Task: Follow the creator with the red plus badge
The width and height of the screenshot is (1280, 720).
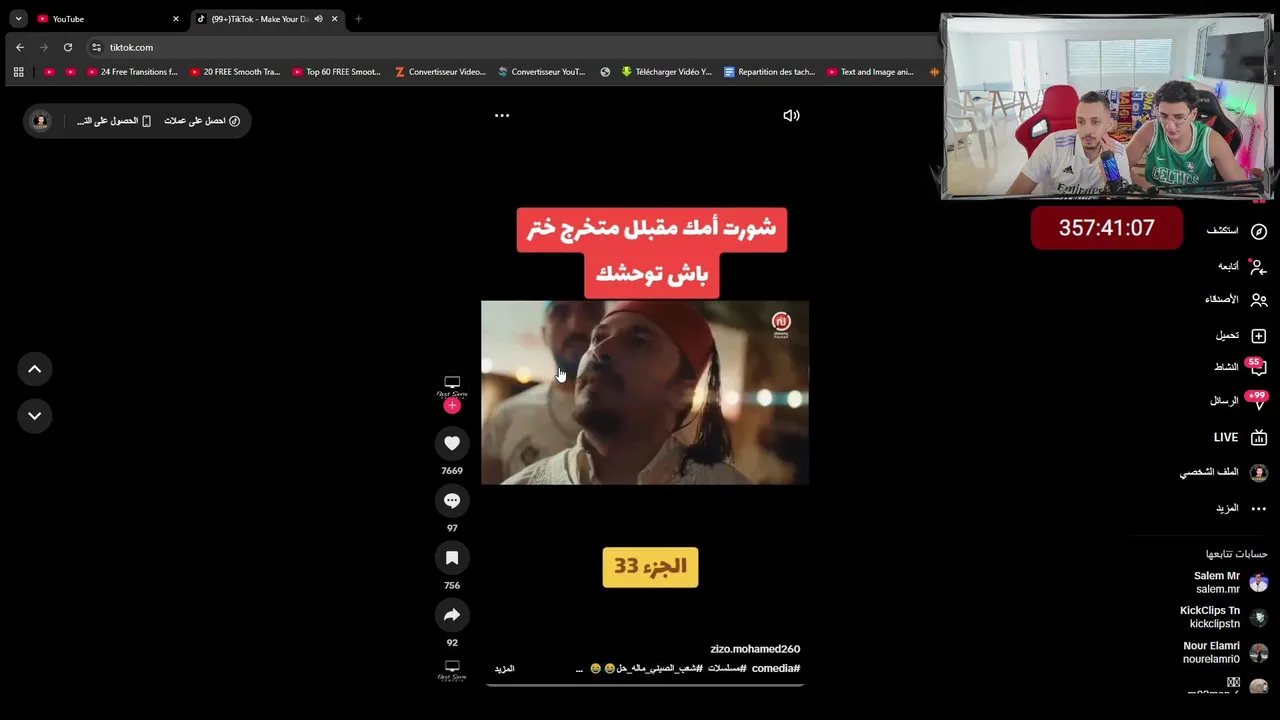Action: coord(452,405)
